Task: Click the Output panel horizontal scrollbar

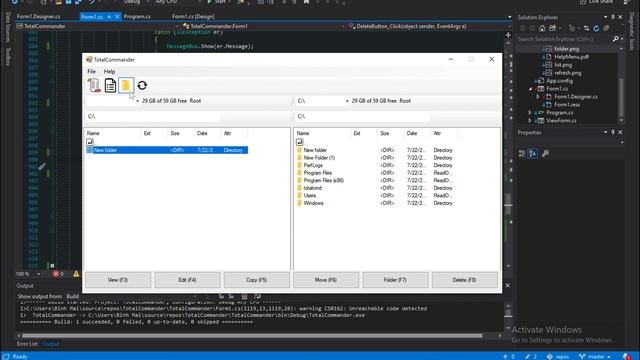Action: [x=252, y=336]
